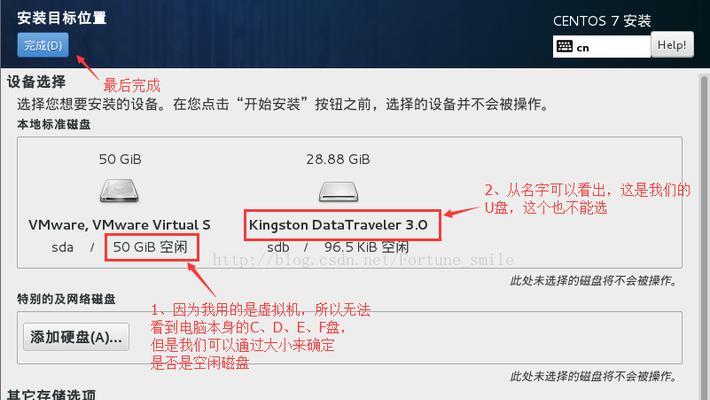This screenshot has height=400, width=710.
Task: Click the keyboard layout icon
Action: click(x=564, y=47)
